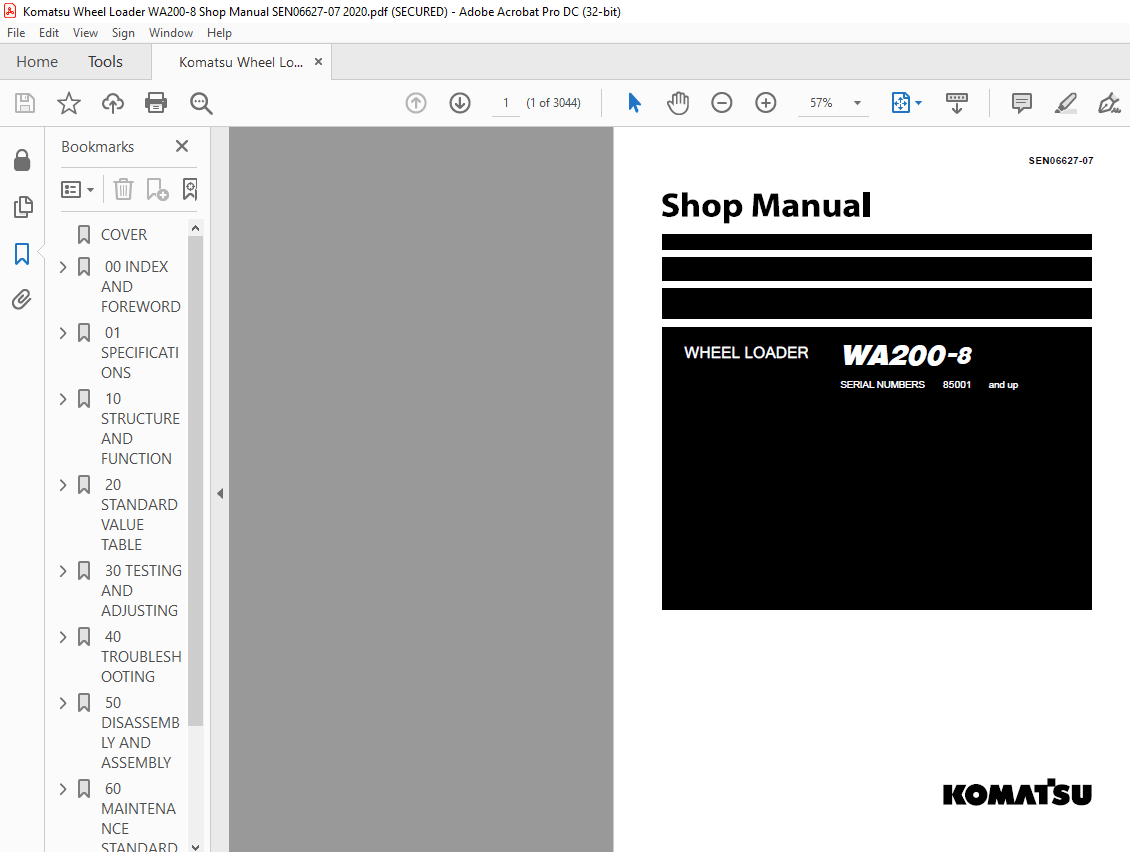Open the Attachments panel

point(23,299)
